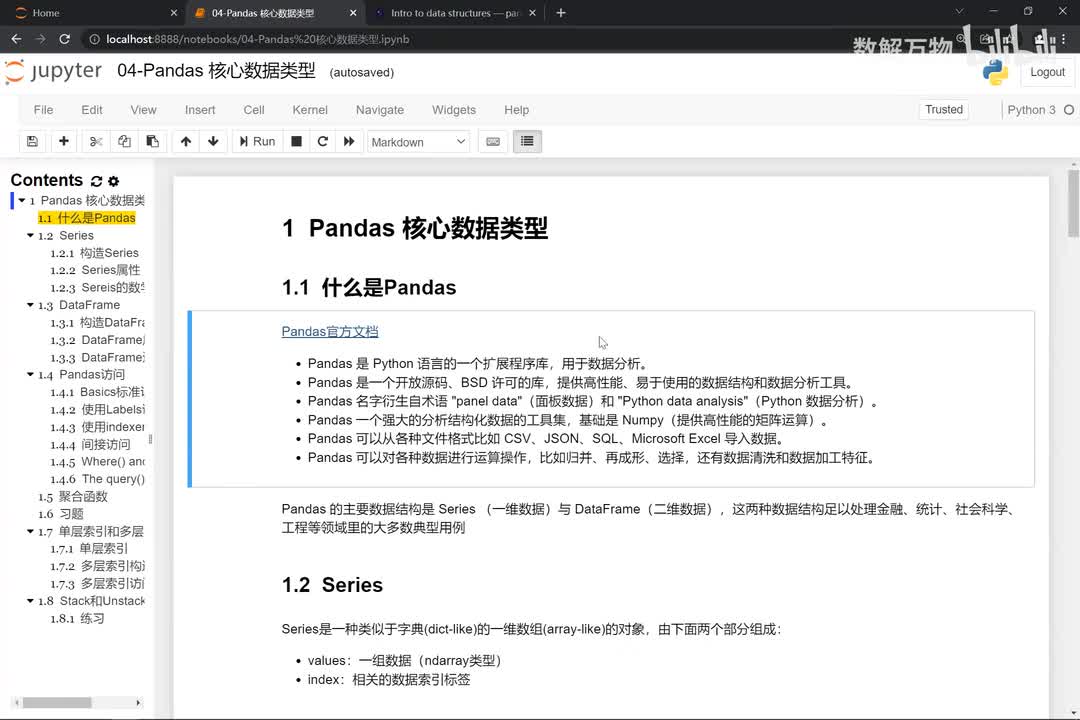Open the File menu
The height and width of the screenshot is (720, 1080).
tap(43, 110)
